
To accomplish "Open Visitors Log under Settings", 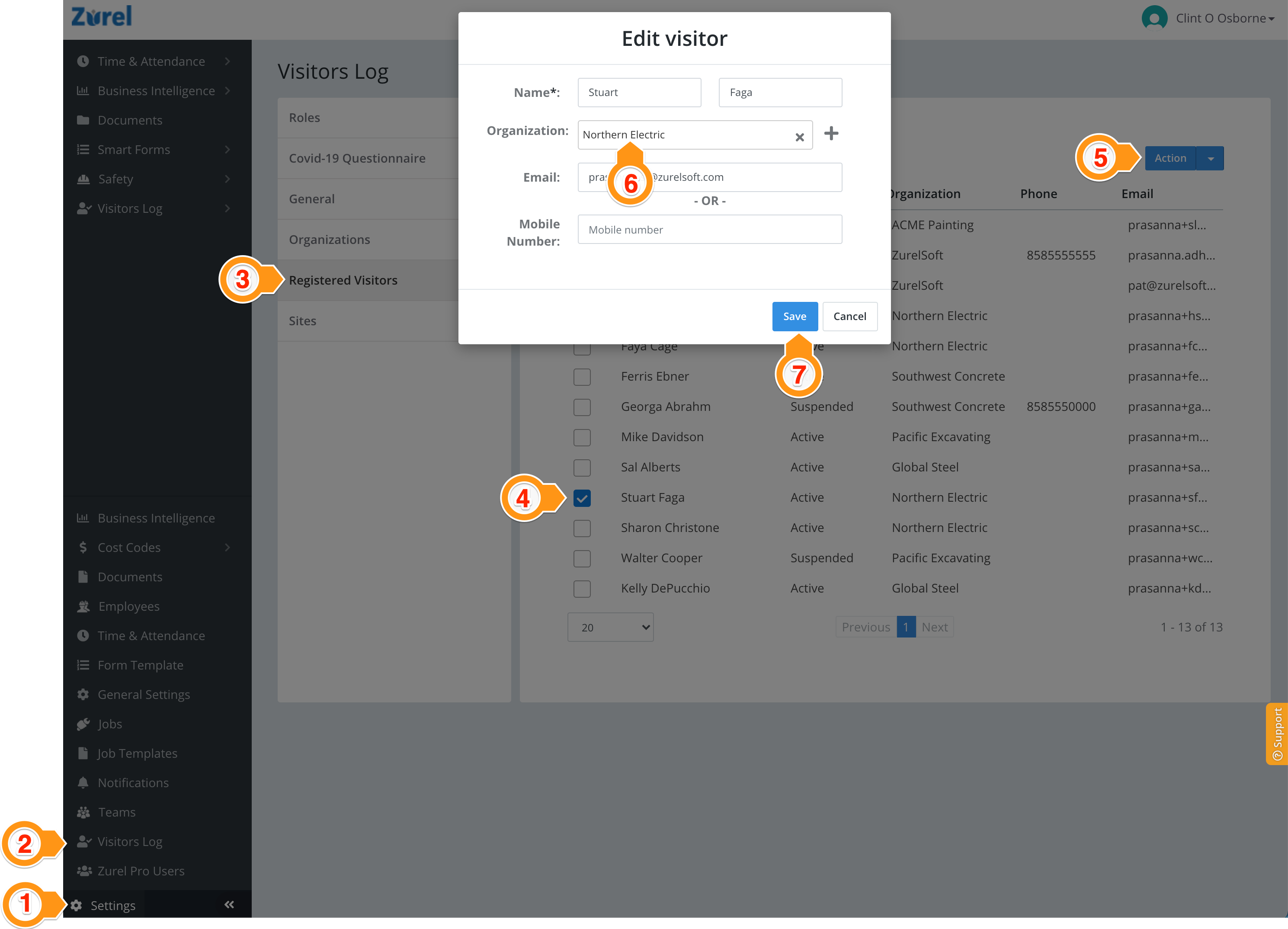I will click(129, 842).
